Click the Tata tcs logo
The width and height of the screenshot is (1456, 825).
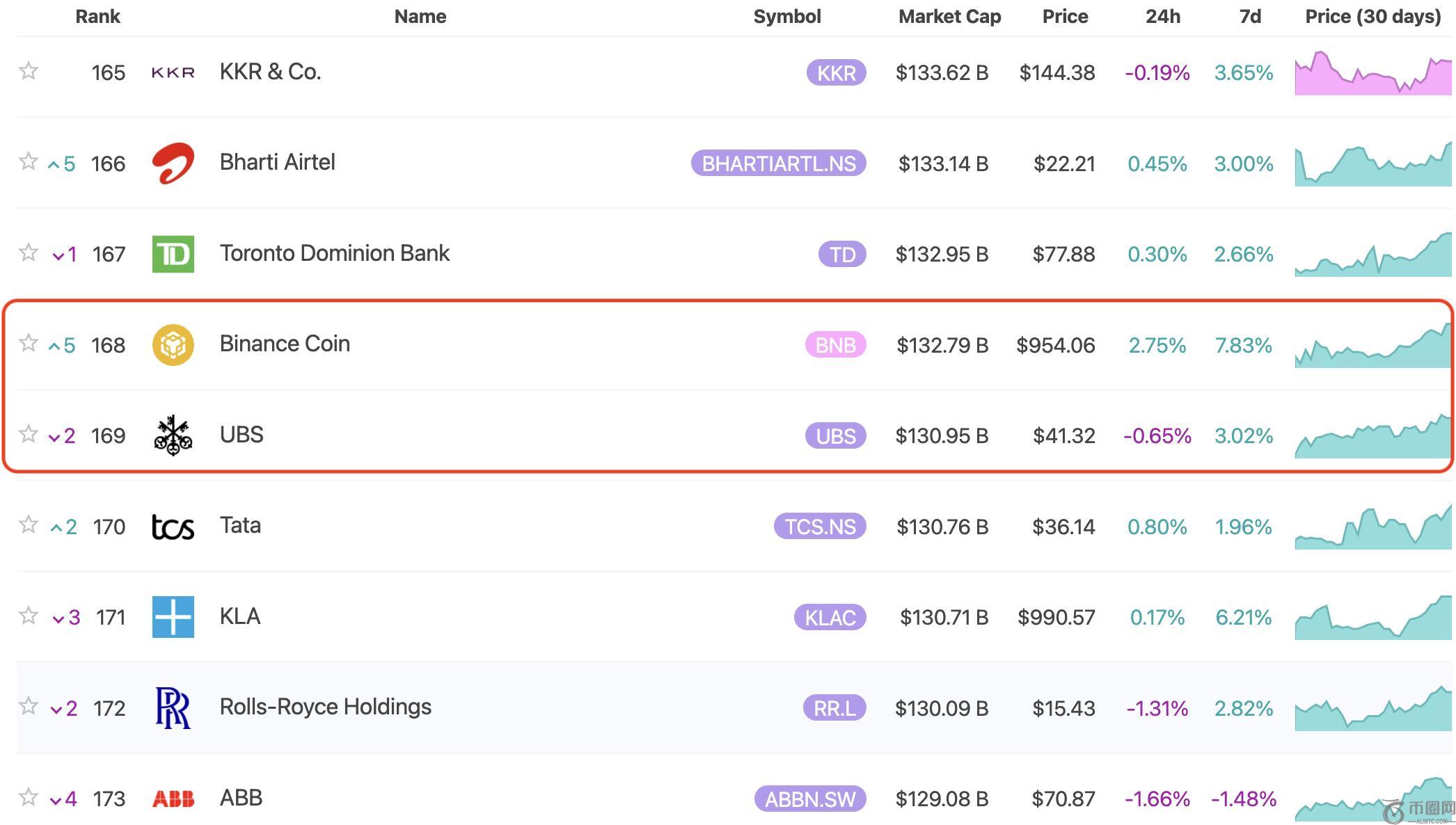click(173, 527)
